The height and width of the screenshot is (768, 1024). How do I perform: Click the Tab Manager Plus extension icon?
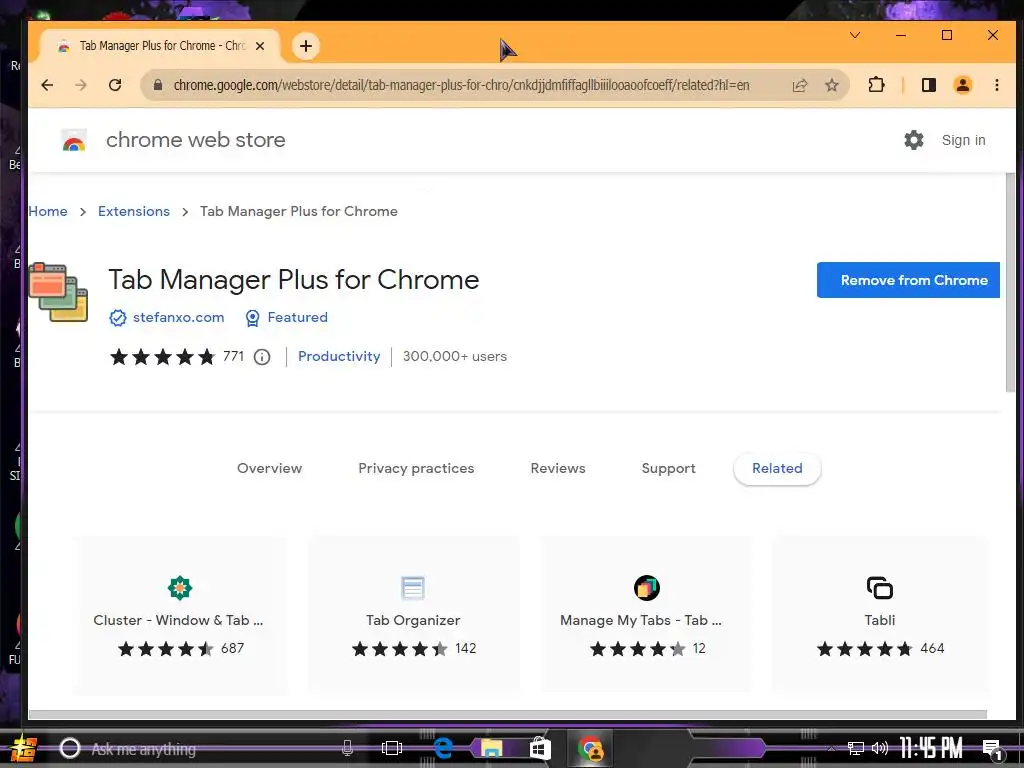(58, 292)
